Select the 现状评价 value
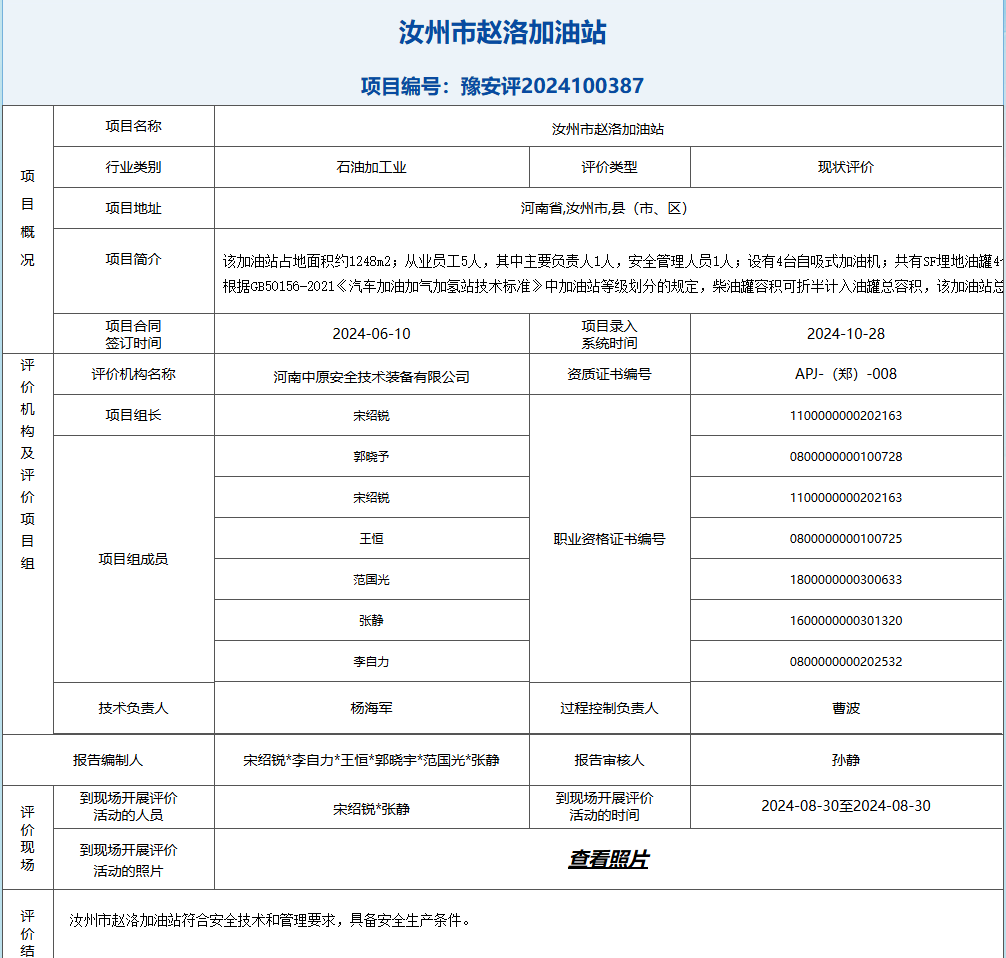The width and height of the screenshot is (1006, 958). pos(846,167)
